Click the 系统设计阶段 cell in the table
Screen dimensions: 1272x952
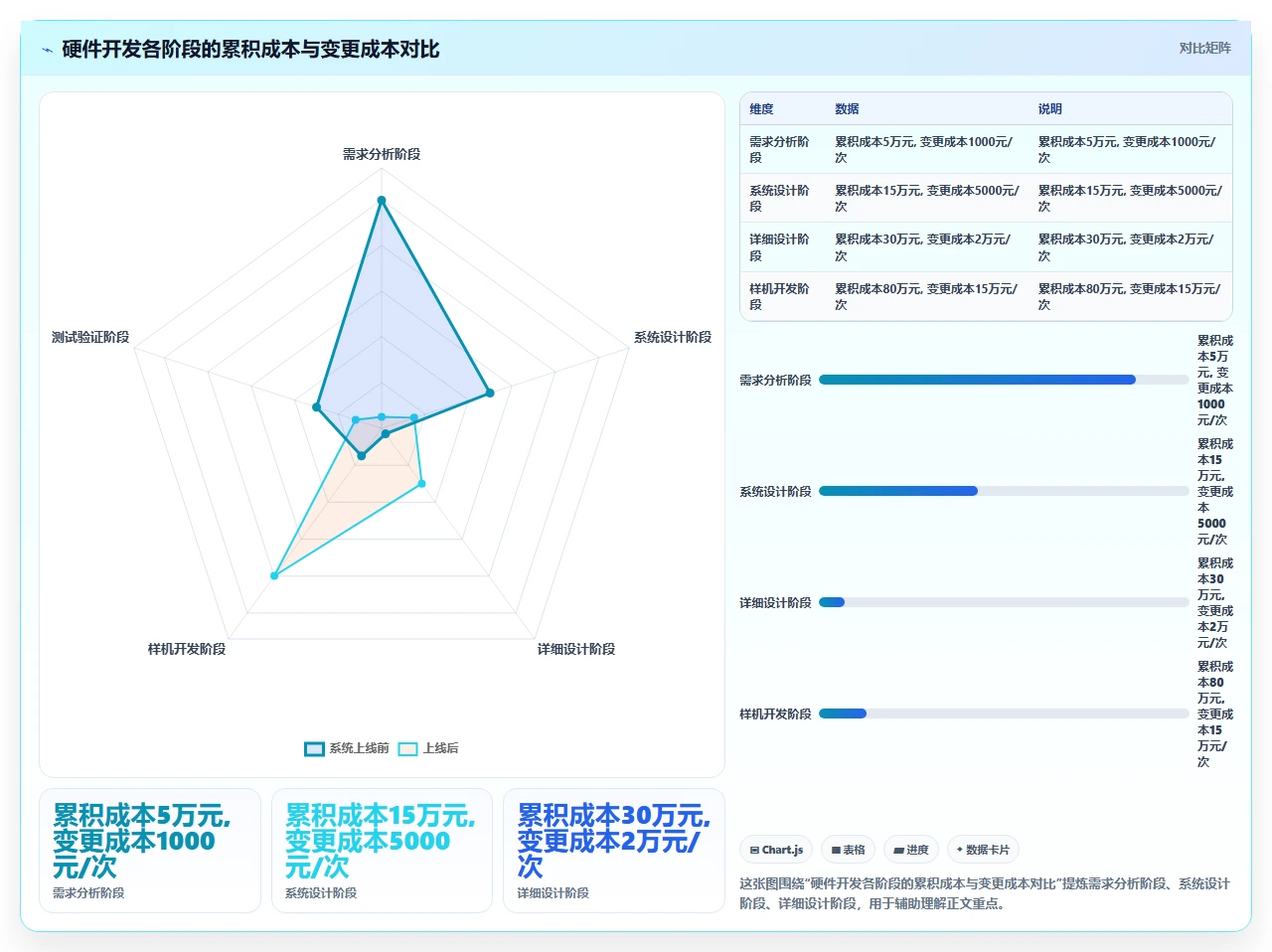(x=782, y=198)
